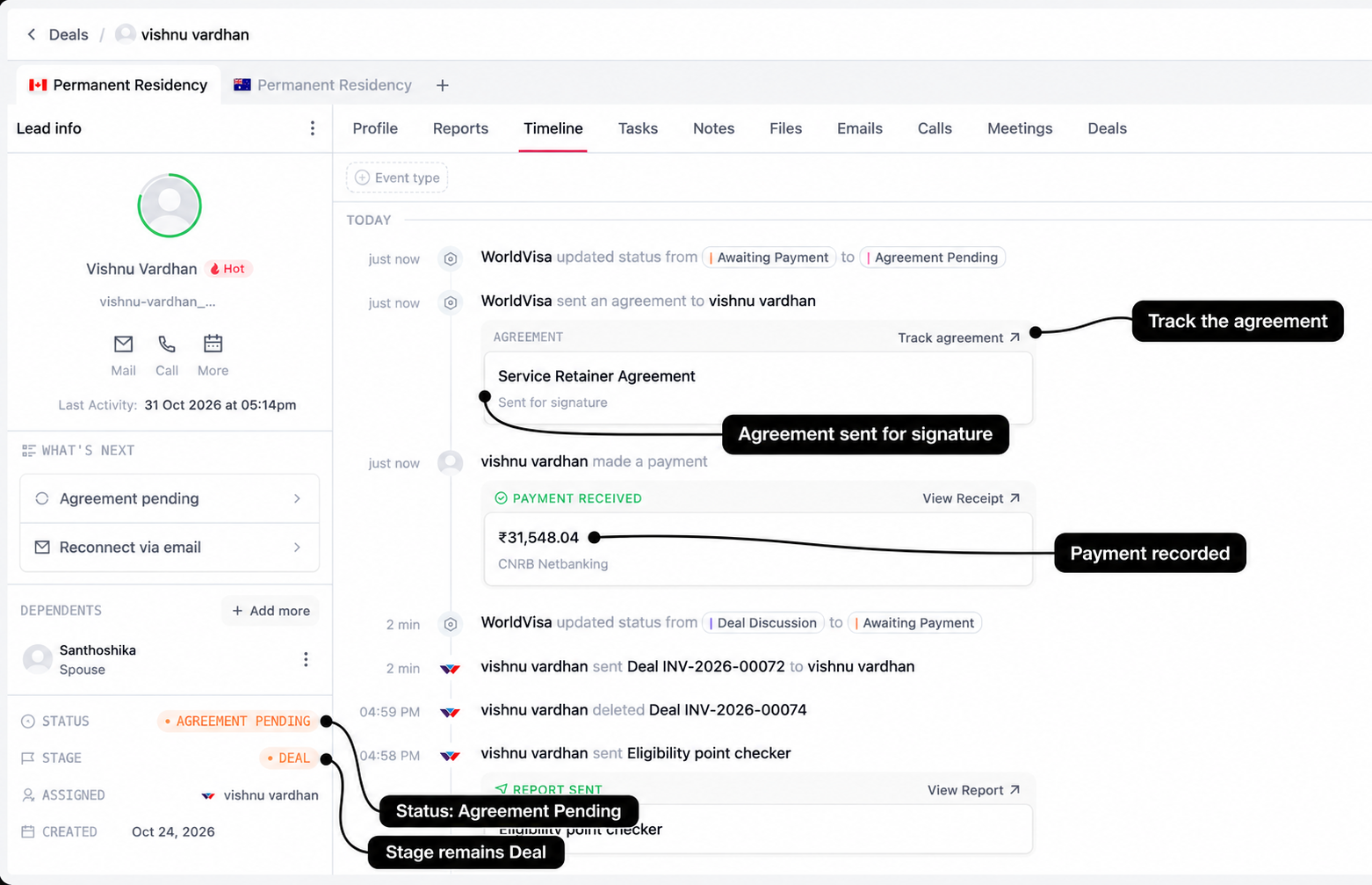The image size is (1372, 885).
Task: Open Lead info three-dot options menu
Action: click(312, 128)
